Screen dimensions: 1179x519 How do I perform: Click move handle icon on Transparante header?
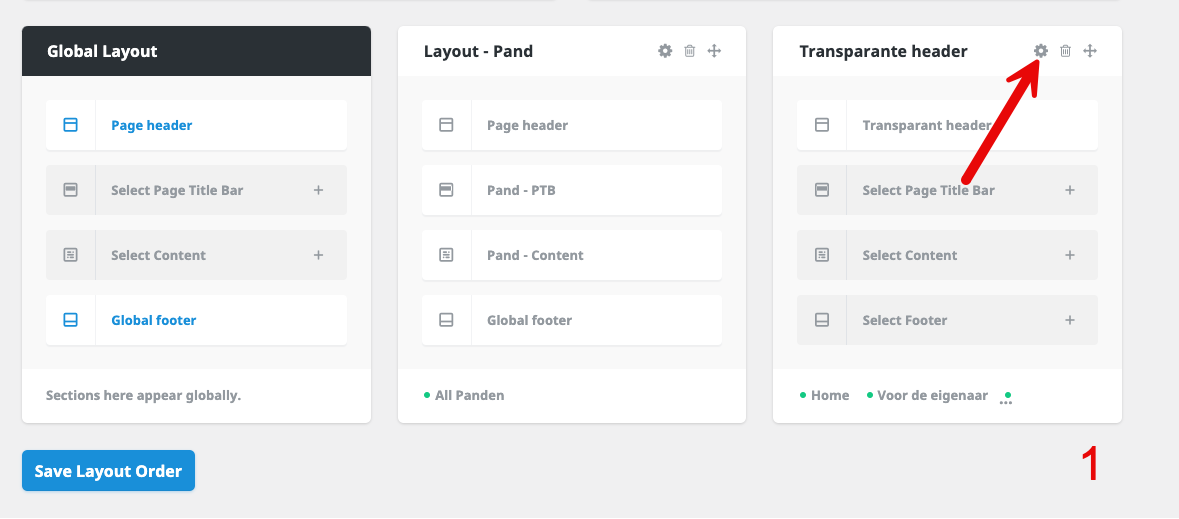pyautogui.click(x=1090, y=51)
